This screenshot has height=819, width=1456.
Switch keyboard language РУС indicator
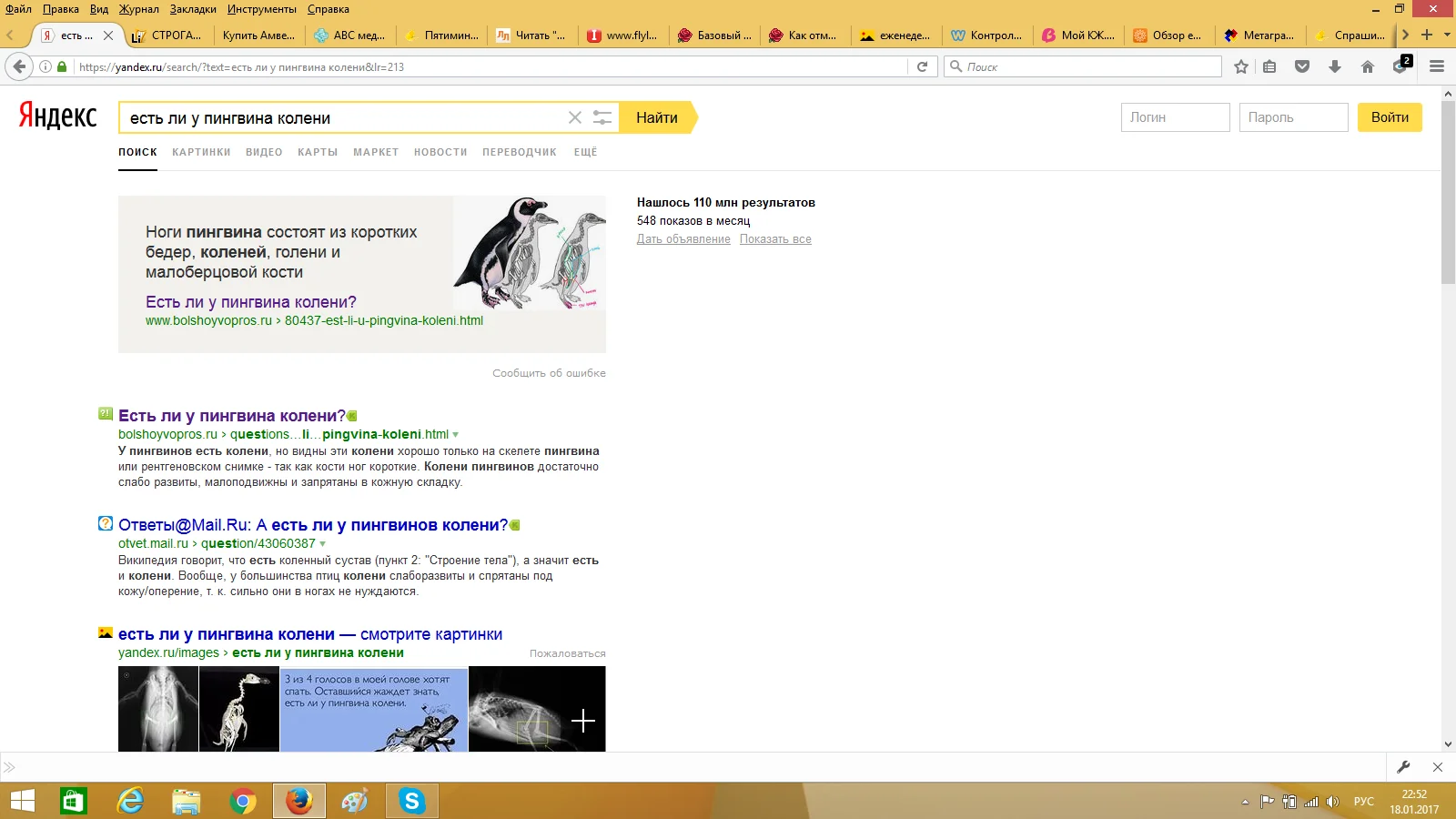tap(1364, 802)
